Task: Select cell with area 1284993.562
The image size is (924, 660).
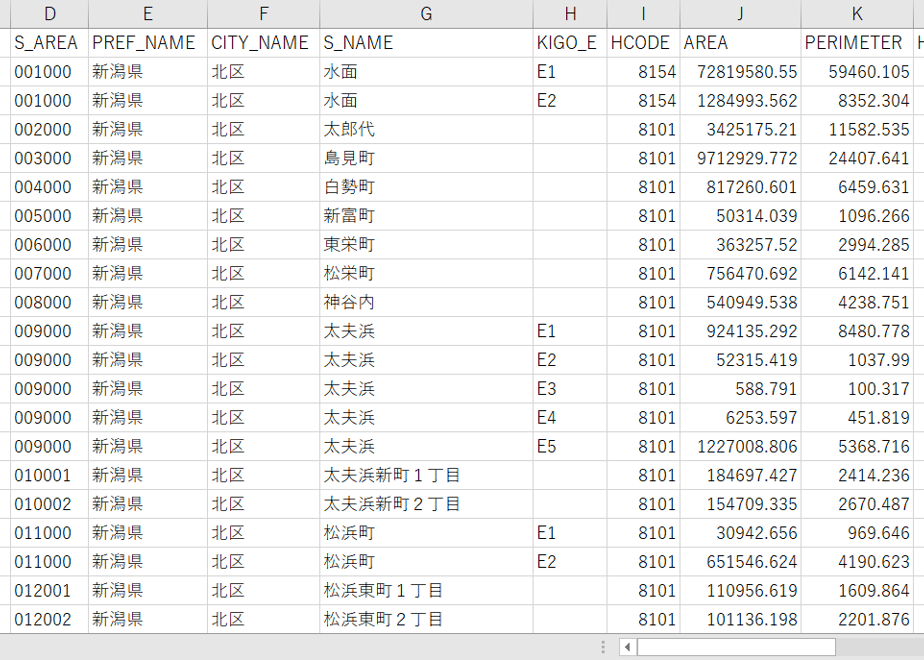Action: 740,101
